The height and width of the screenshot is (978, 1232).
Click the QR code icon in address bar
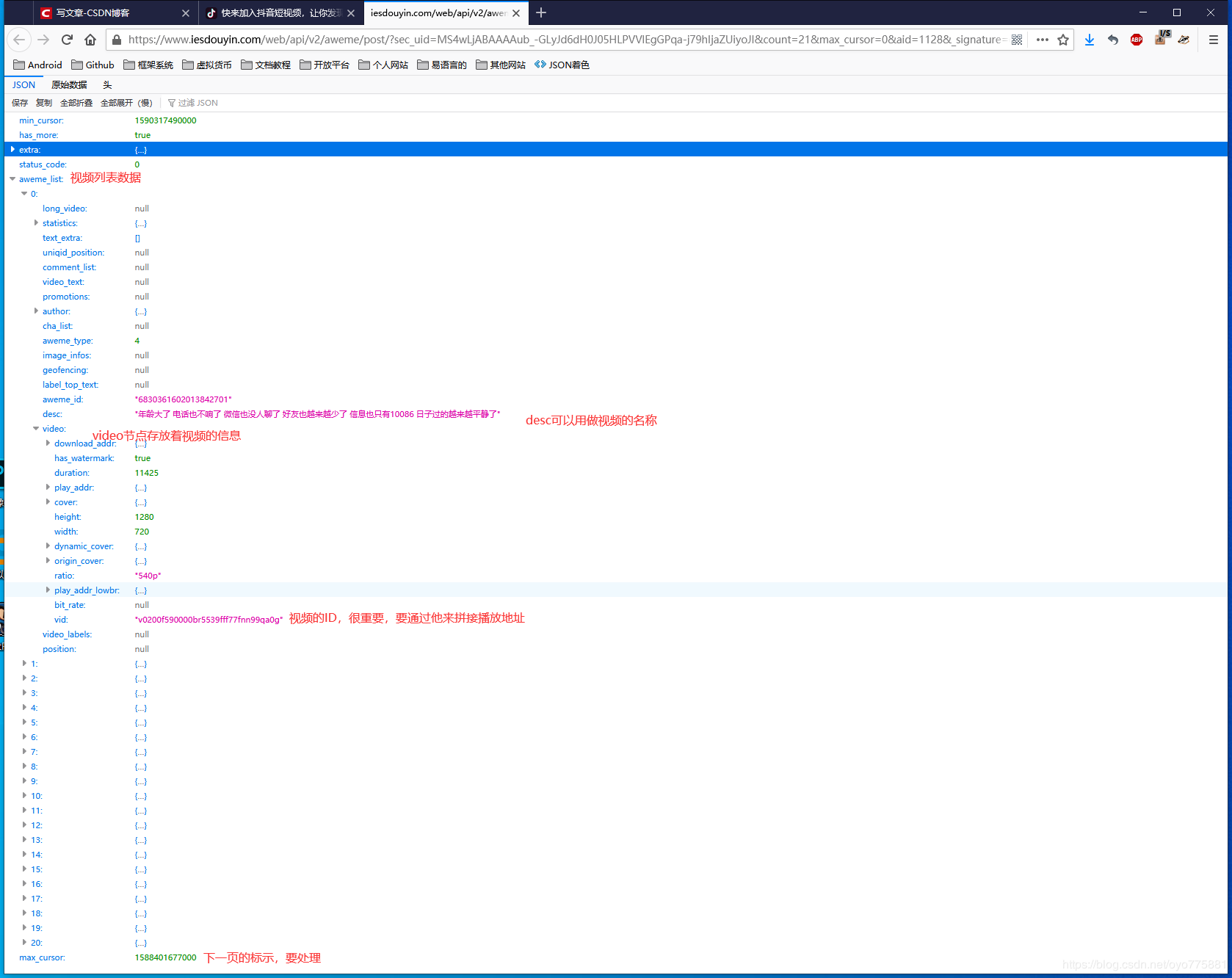coord(1017,40)
